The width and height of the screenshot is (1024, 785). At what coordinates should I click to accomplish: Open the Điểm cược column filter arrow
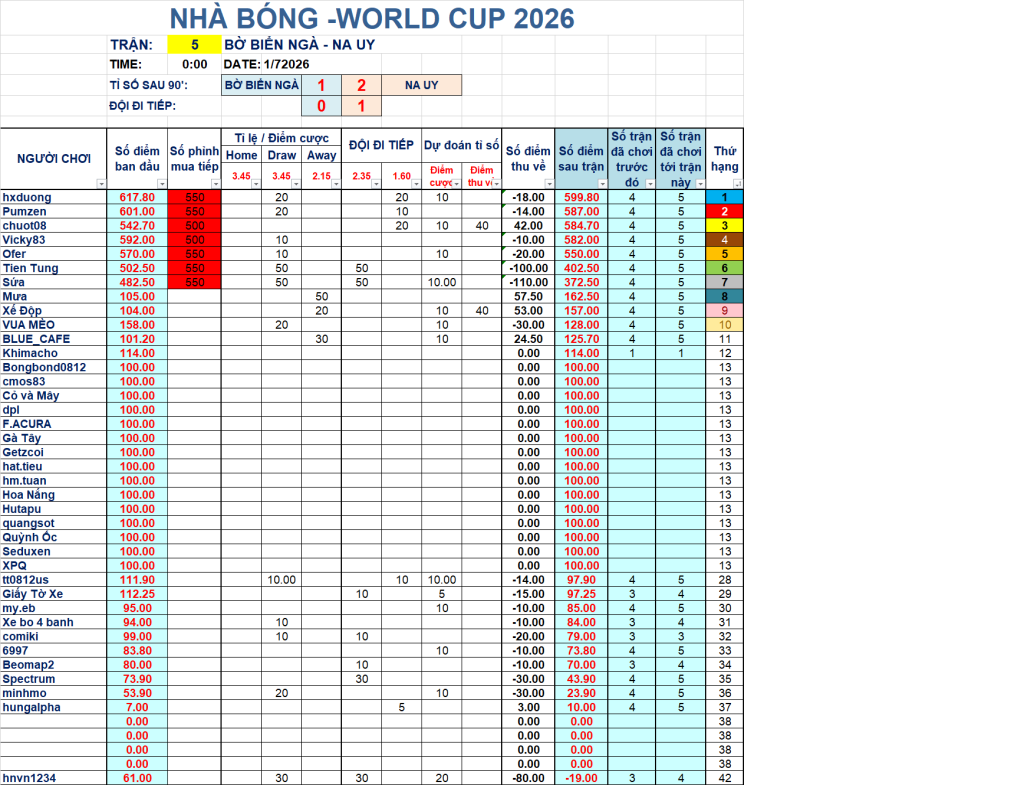click(456, 184)
